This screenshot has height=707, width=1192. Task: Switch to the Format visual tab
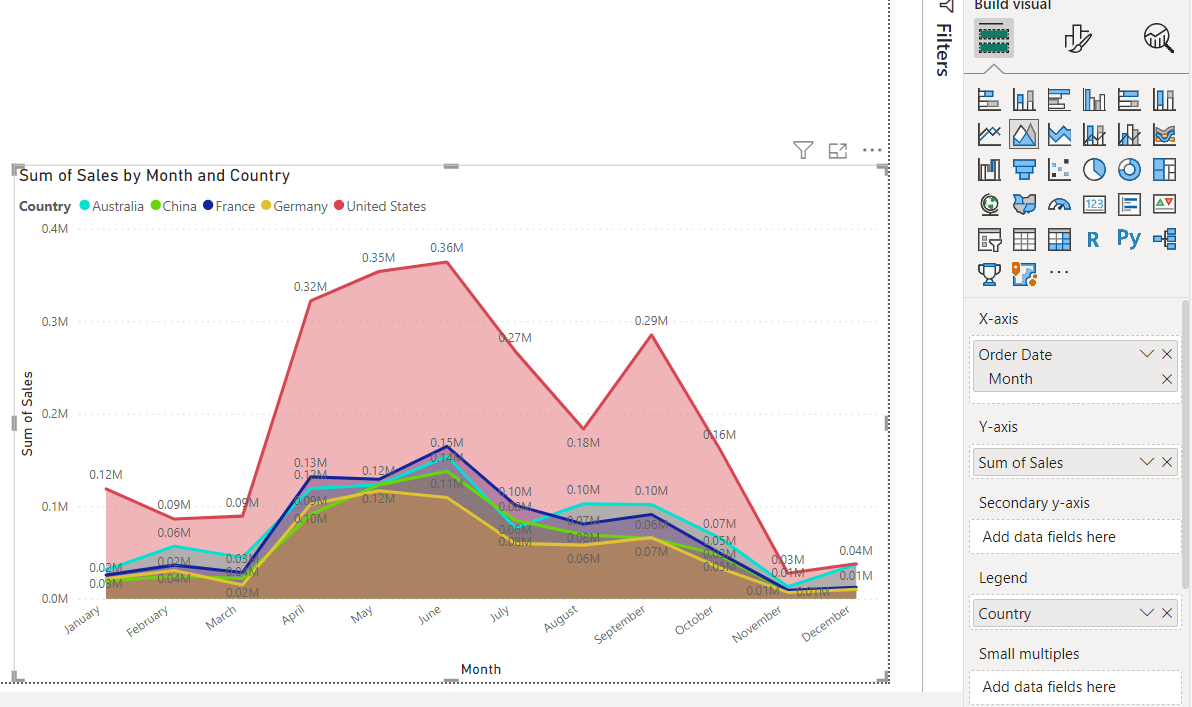pyautogui.click(x=1077, y=38)
